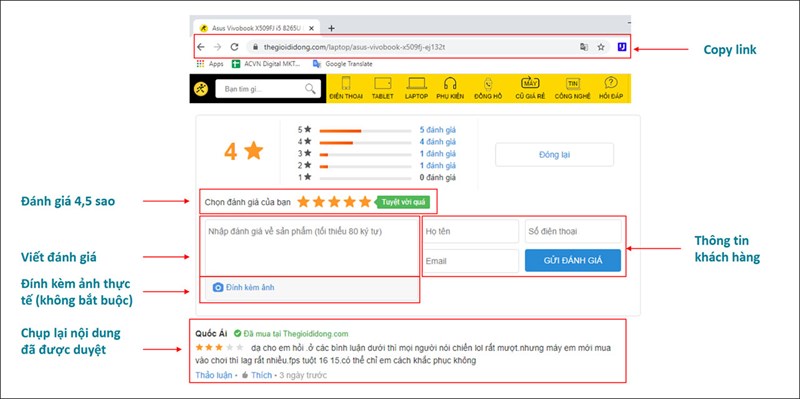800x399 pixels.
Task: Open Google Translate bookmark
Action: click(x=342, y=64)
